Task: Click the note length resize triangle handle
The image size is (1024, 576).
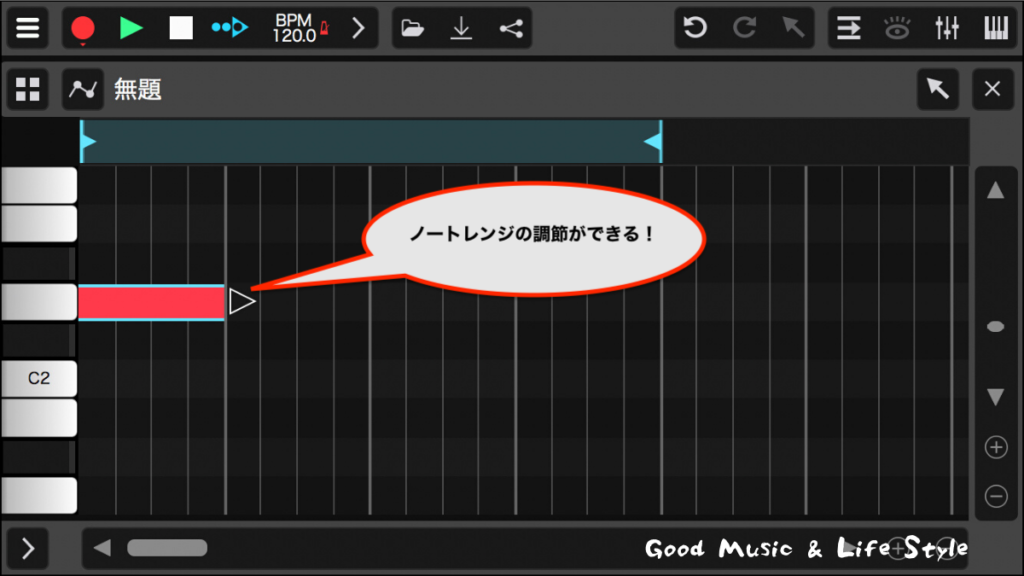Action: click(242, 302)
